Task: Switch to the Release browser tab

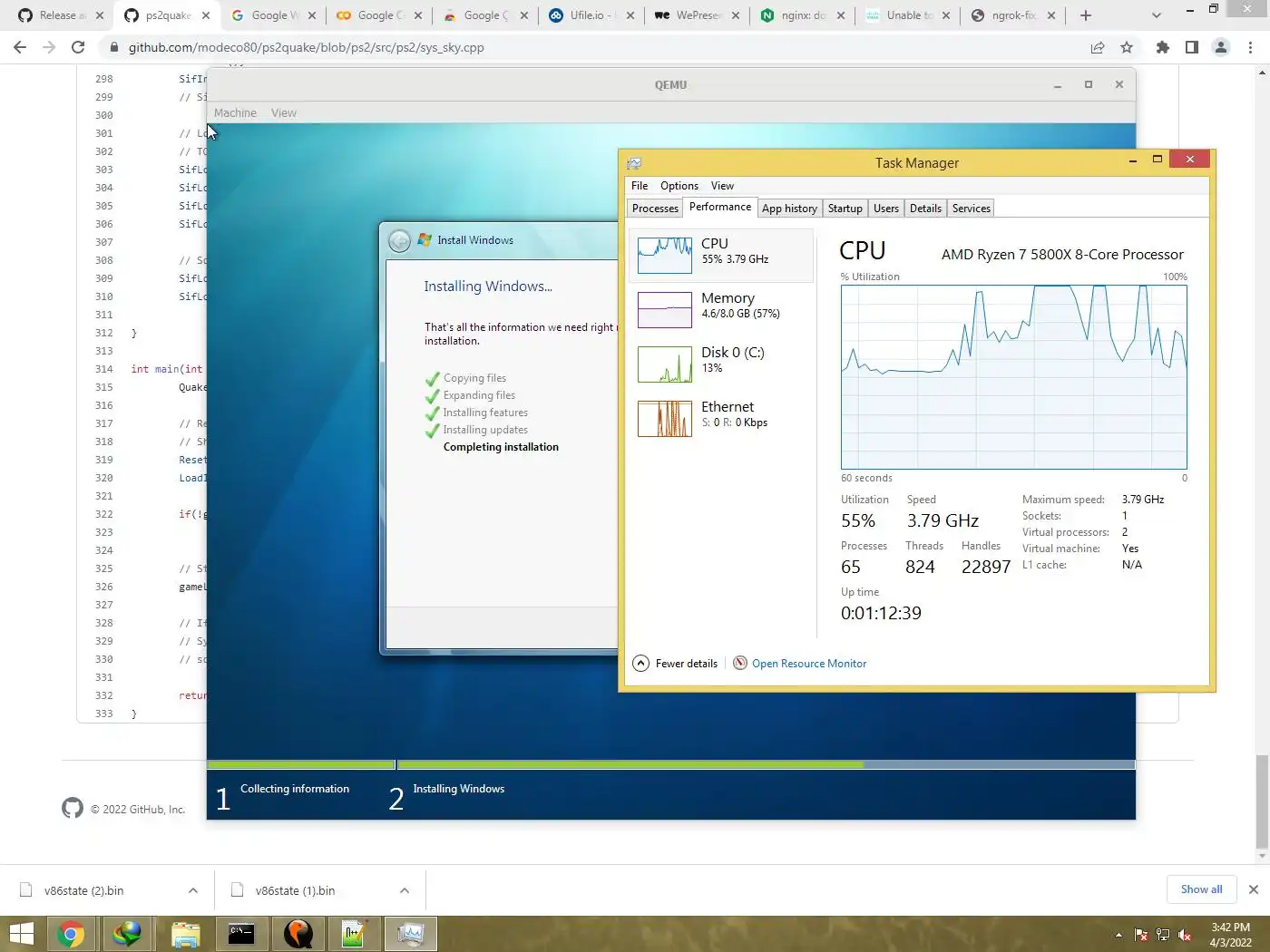Action: click(x=59, y=15)
